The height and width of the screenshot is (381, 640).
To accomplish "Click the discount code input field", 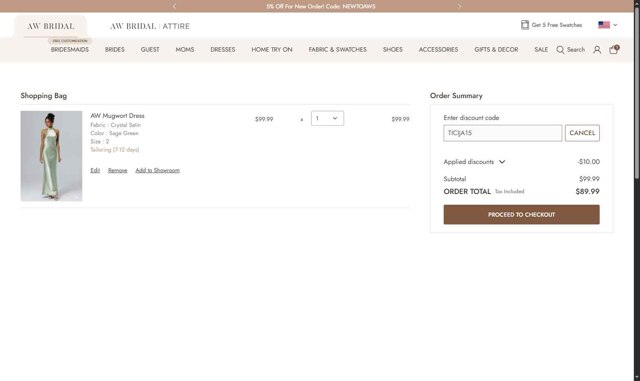I will click(503, 133).
